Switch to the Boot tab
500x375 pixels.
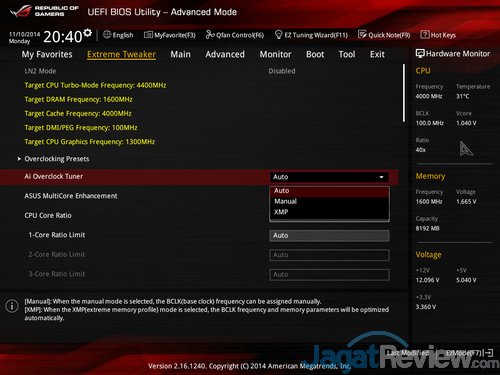point(315,54)
